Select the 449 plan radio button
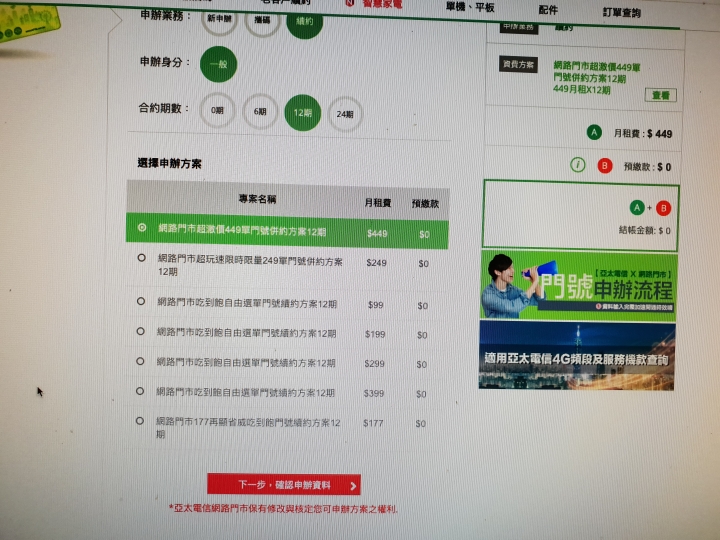The width and height of the screenshot is (720, 540). coord(142,227)
